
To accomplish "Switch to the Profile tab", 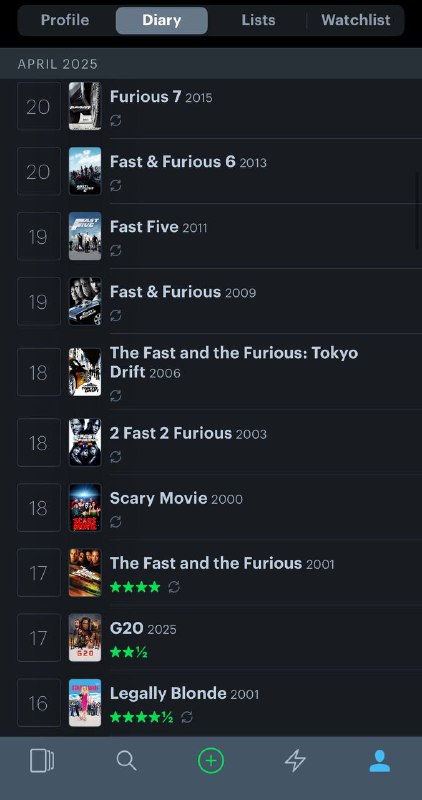I will pos(65,20).
